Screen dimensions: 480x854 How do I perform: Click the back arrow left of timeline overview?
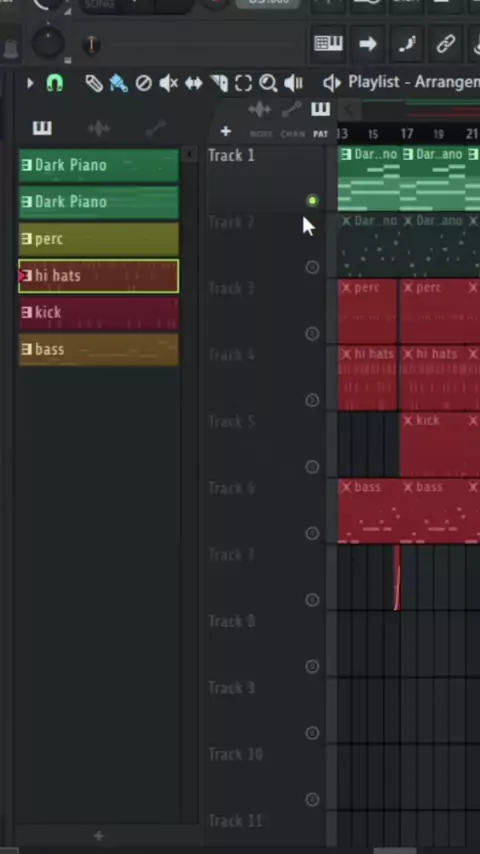click(349, 110)
